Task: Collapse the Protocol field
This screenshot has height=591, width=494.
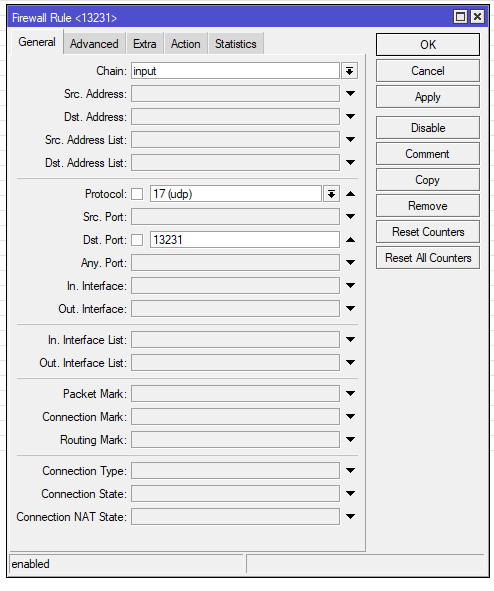Action: point(350,194)
